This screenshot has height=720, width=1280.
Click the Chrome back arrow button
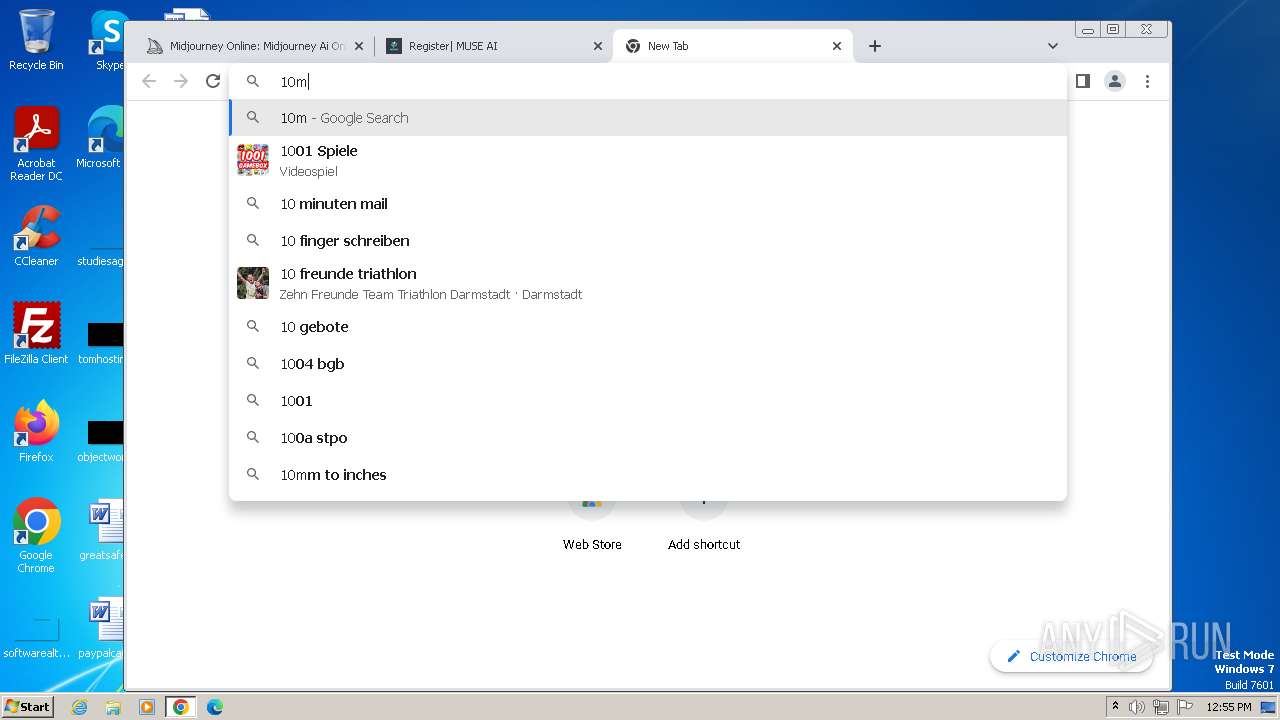click(x=149, y=81)
